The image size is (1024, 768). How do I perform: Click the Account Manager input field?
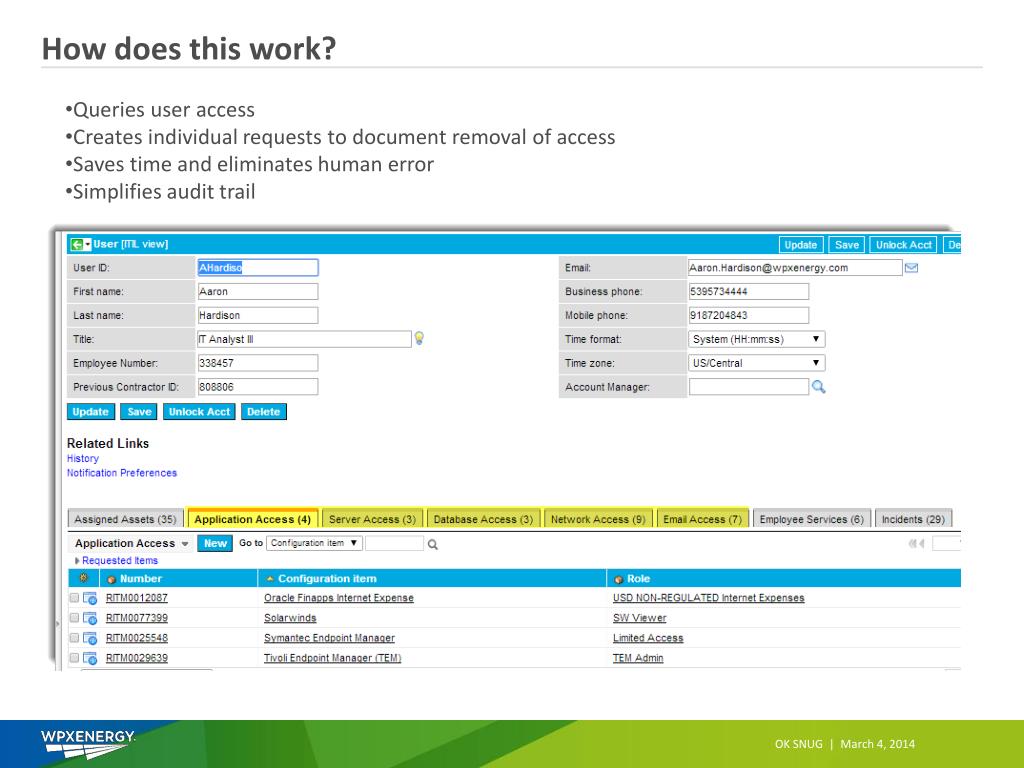[748, 387]
